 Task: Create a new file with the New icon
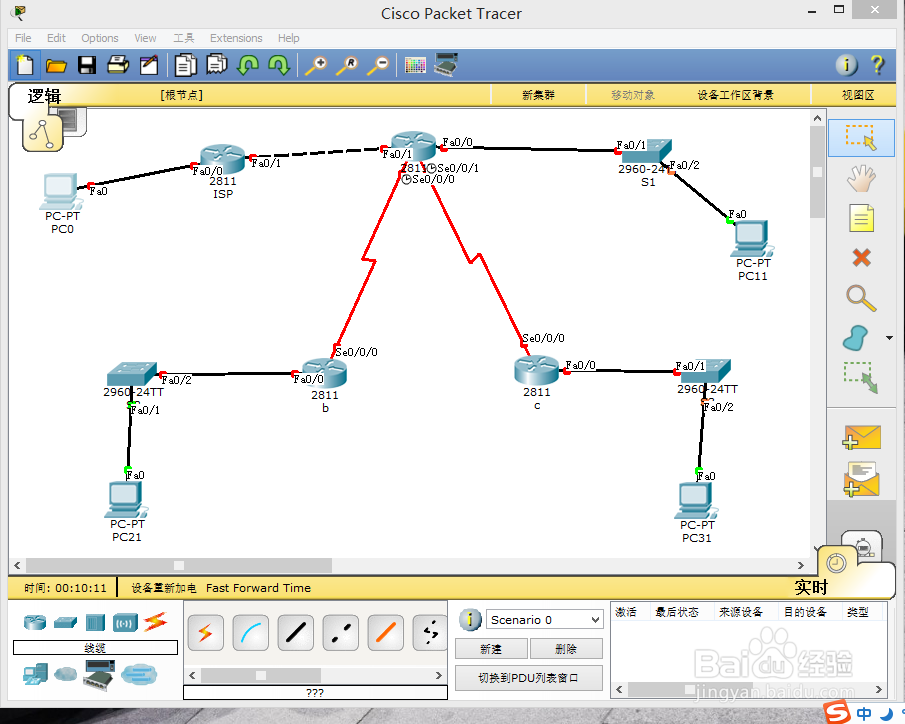[25, 65]
